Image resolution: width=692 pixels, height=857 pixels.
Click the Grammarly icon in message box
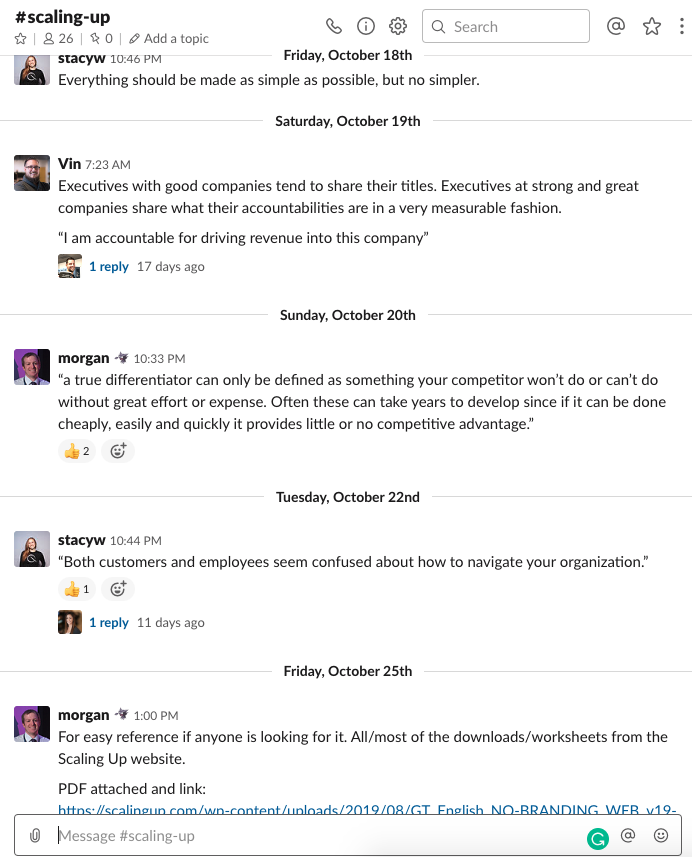598,838
